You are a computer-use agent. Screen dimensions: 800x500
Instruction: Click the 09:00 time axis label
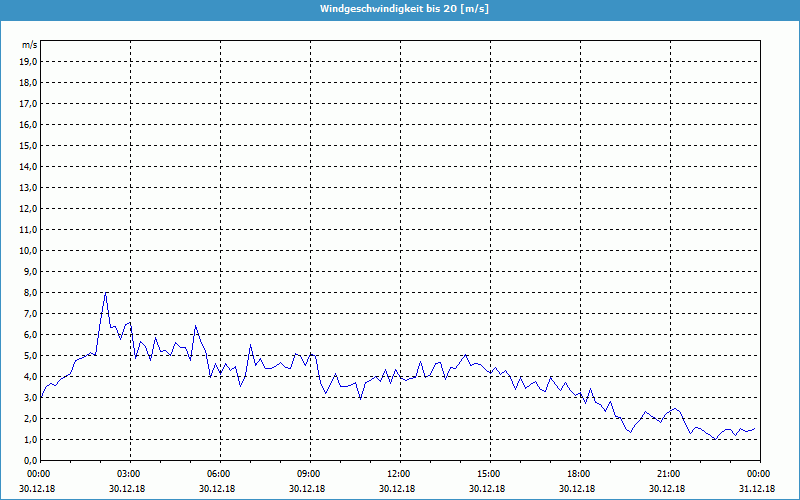pos(309,473)
